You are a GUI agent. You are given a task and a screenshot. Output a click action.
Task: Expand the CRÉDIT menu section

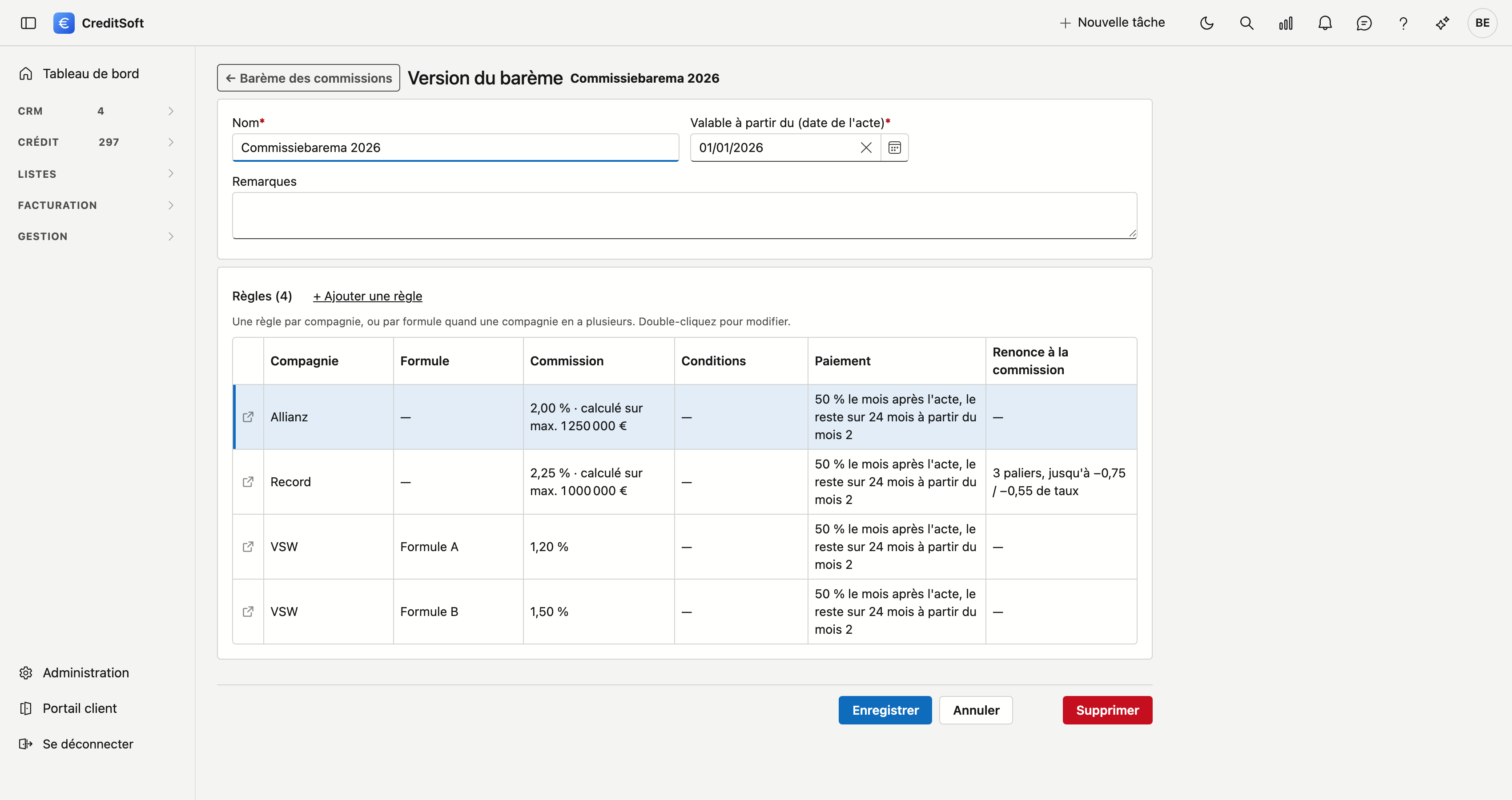[97, 142]
